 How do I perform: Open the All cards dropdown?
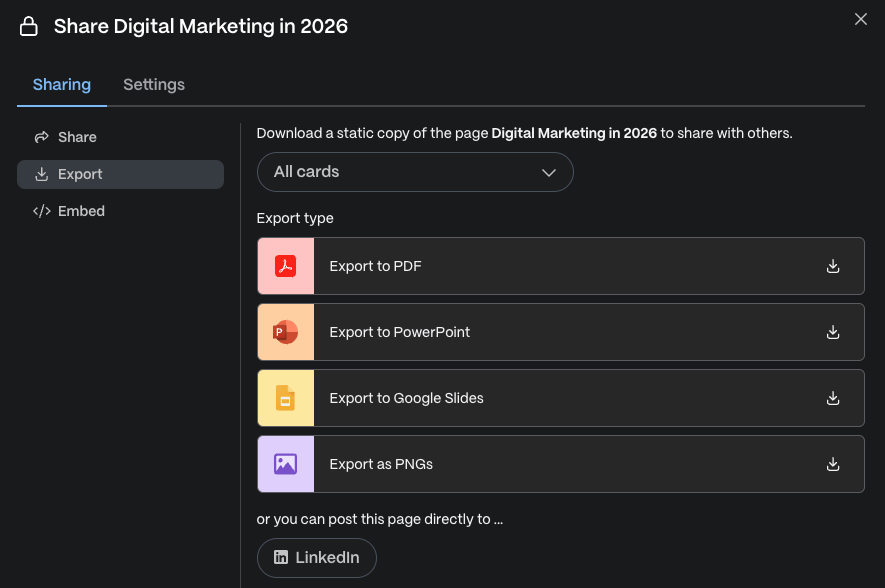click(415, 172)
